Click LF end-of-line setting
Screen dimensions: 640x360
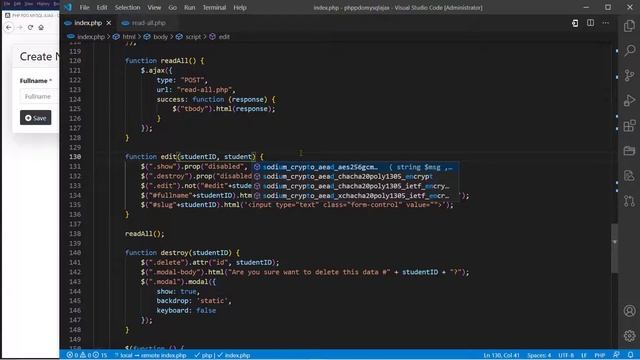pyautogui.click(x=584, y=355)
